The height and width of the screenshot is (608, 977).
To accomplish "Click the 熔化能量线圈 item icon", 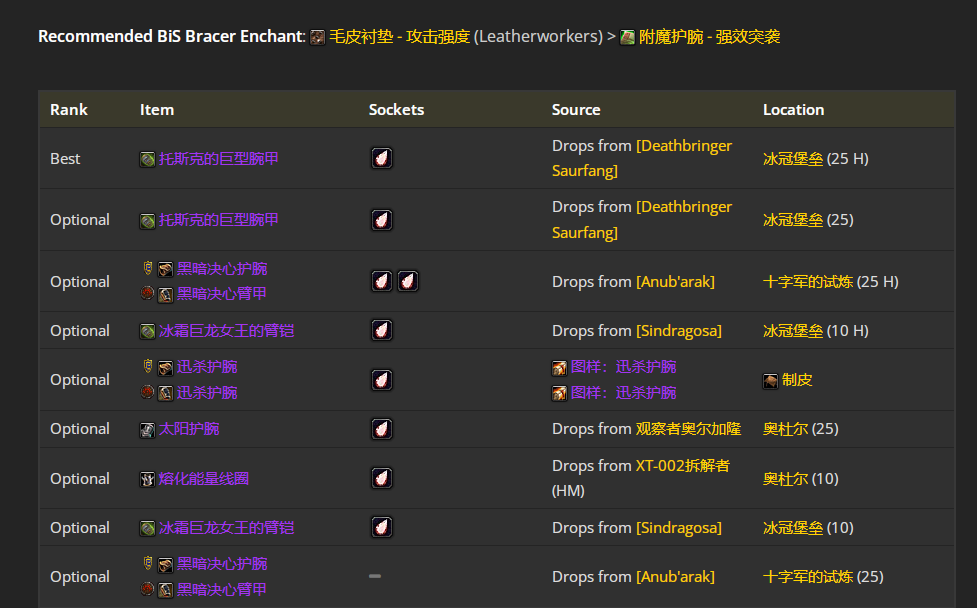I will [146, 478].
